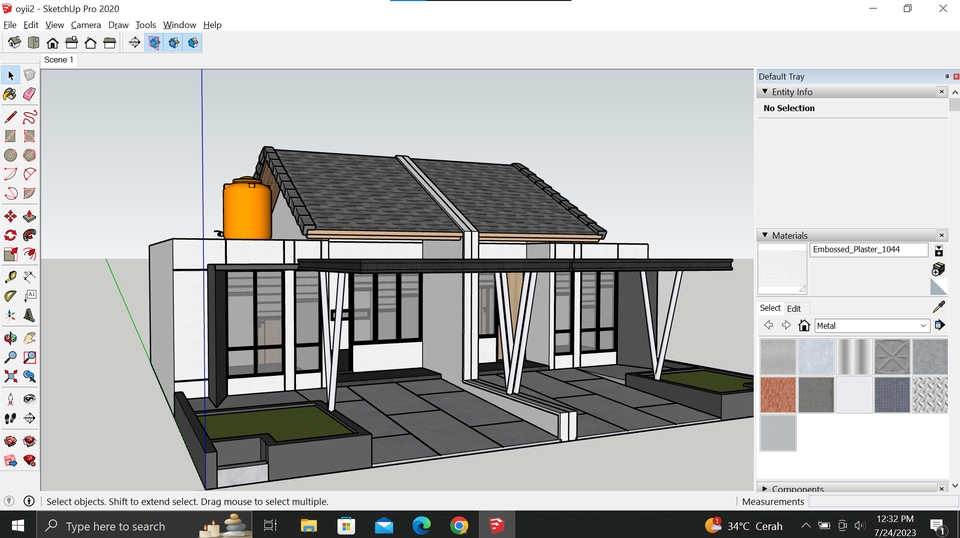
Task: Open the Window menu
Action: pos(179,25)
